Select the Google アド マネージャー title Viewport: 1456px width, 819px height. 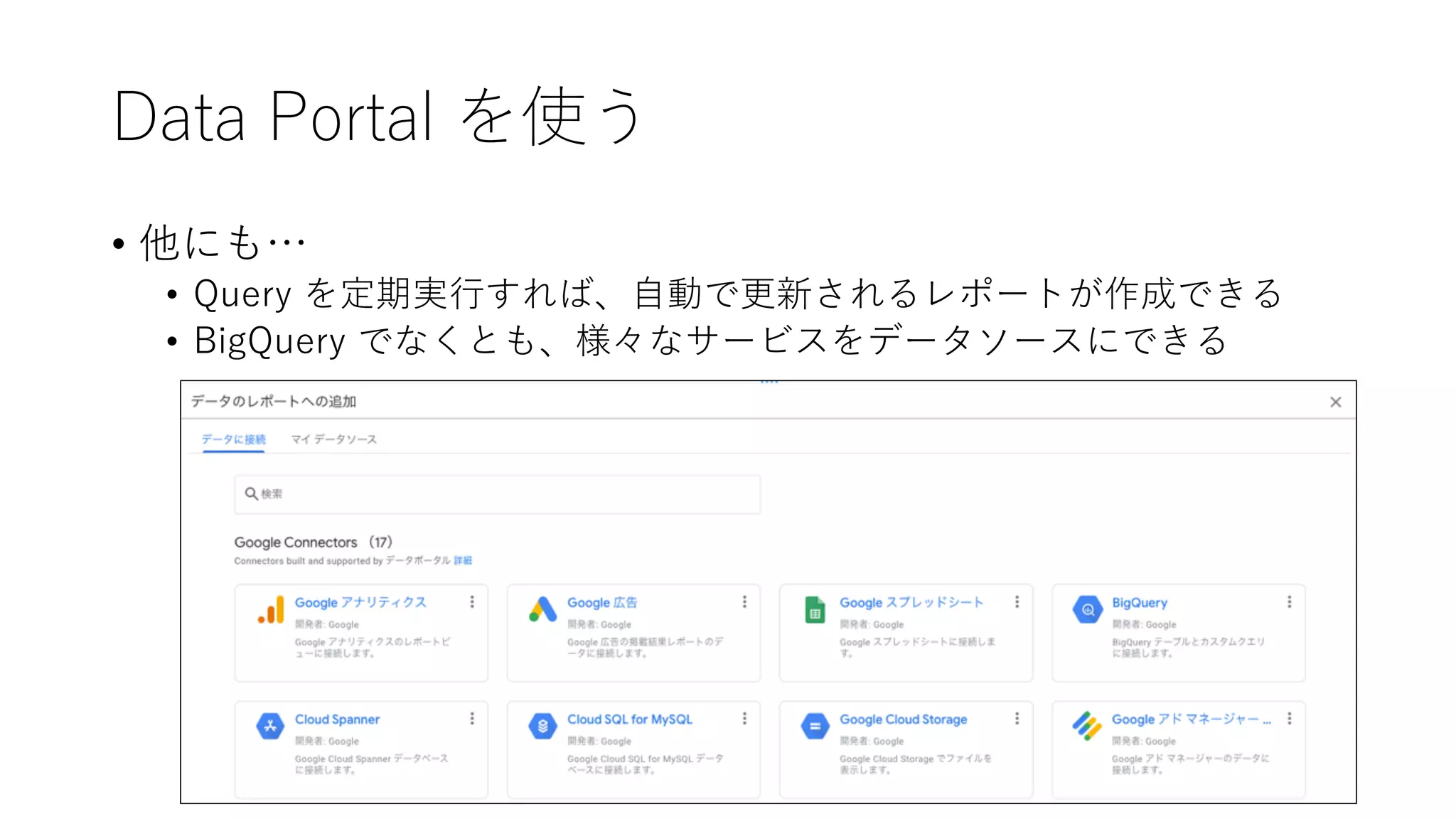click(1192, 719)
